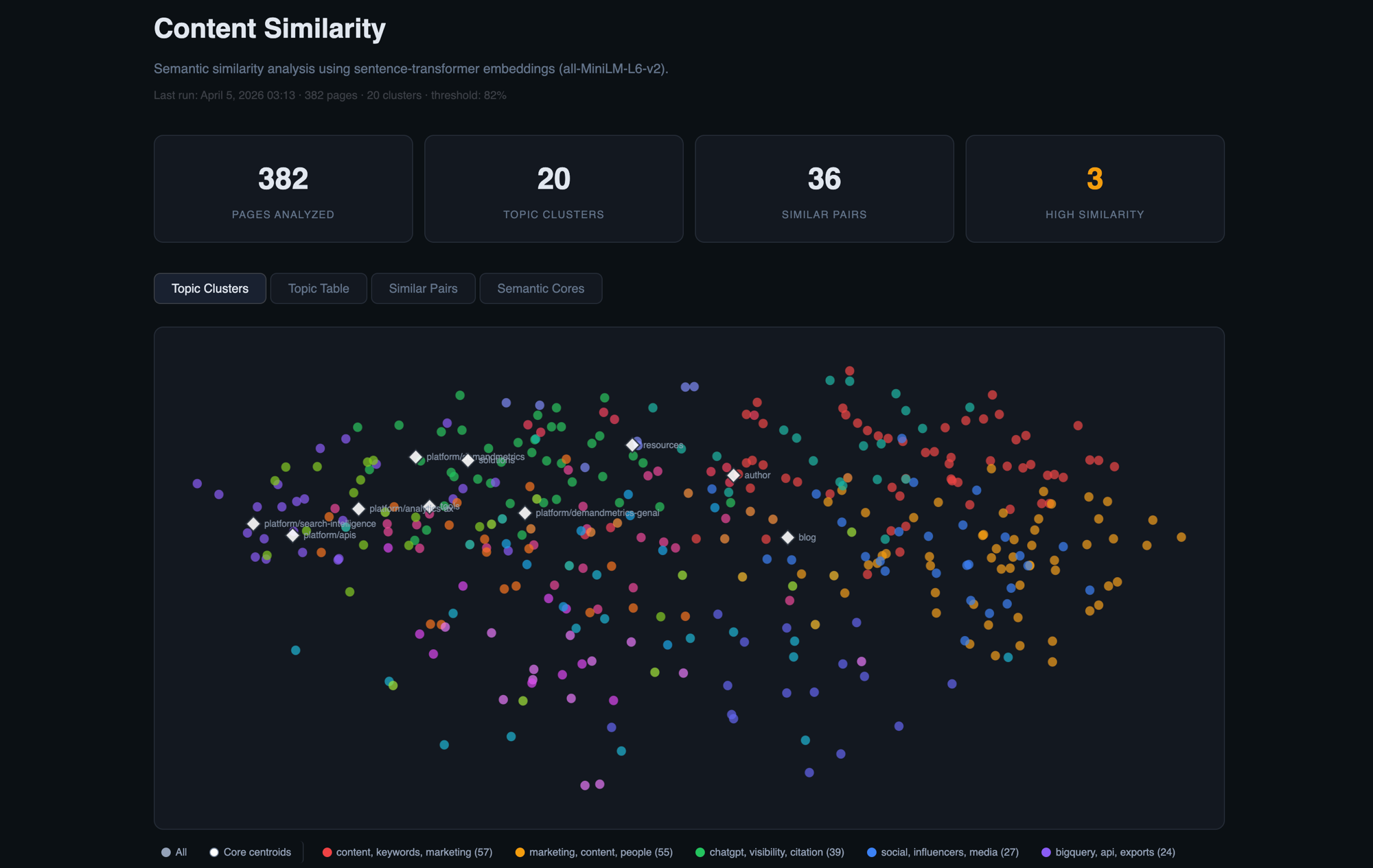Click the solutions centroid diamond marker
Viewport: 1373px width, 868px height.
(469, 460)
